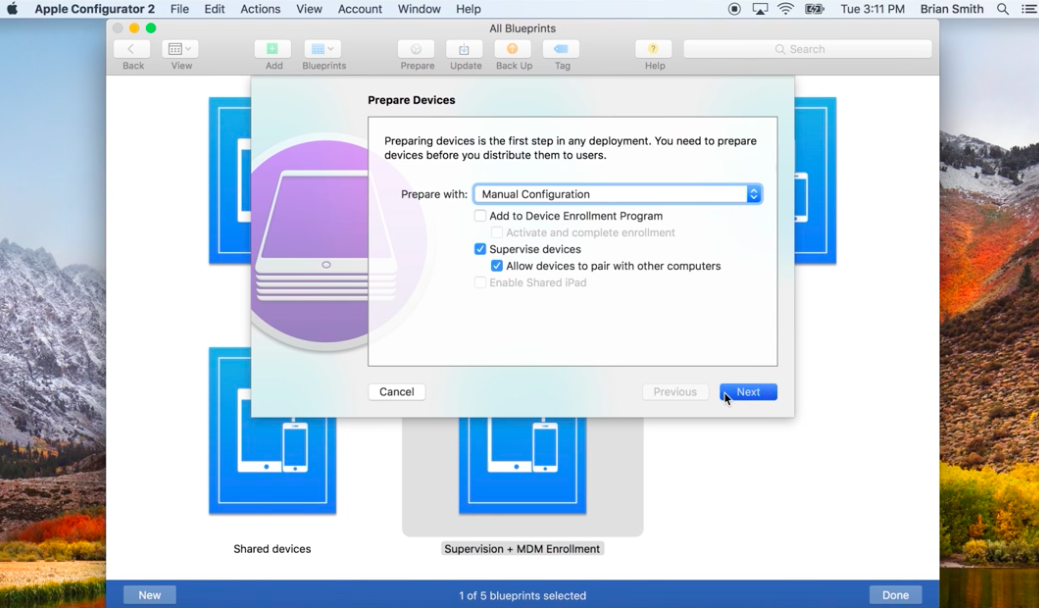Uncheck Supervise devices checkbox
The width and height of the screenshot is (1039, 608).
click(480, 249)
